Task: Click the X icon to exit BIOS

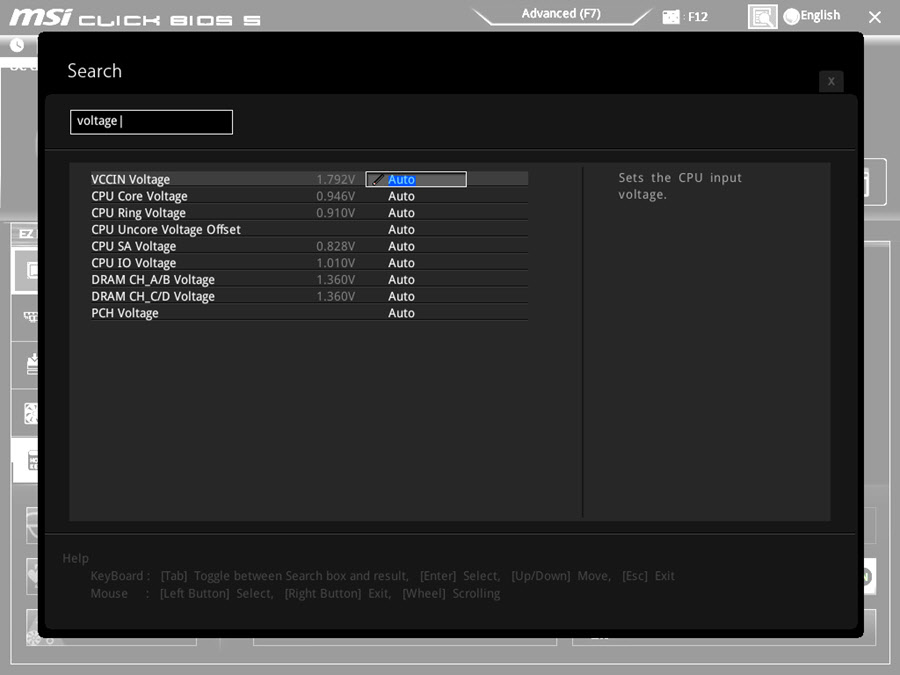Action: point(875,17)
